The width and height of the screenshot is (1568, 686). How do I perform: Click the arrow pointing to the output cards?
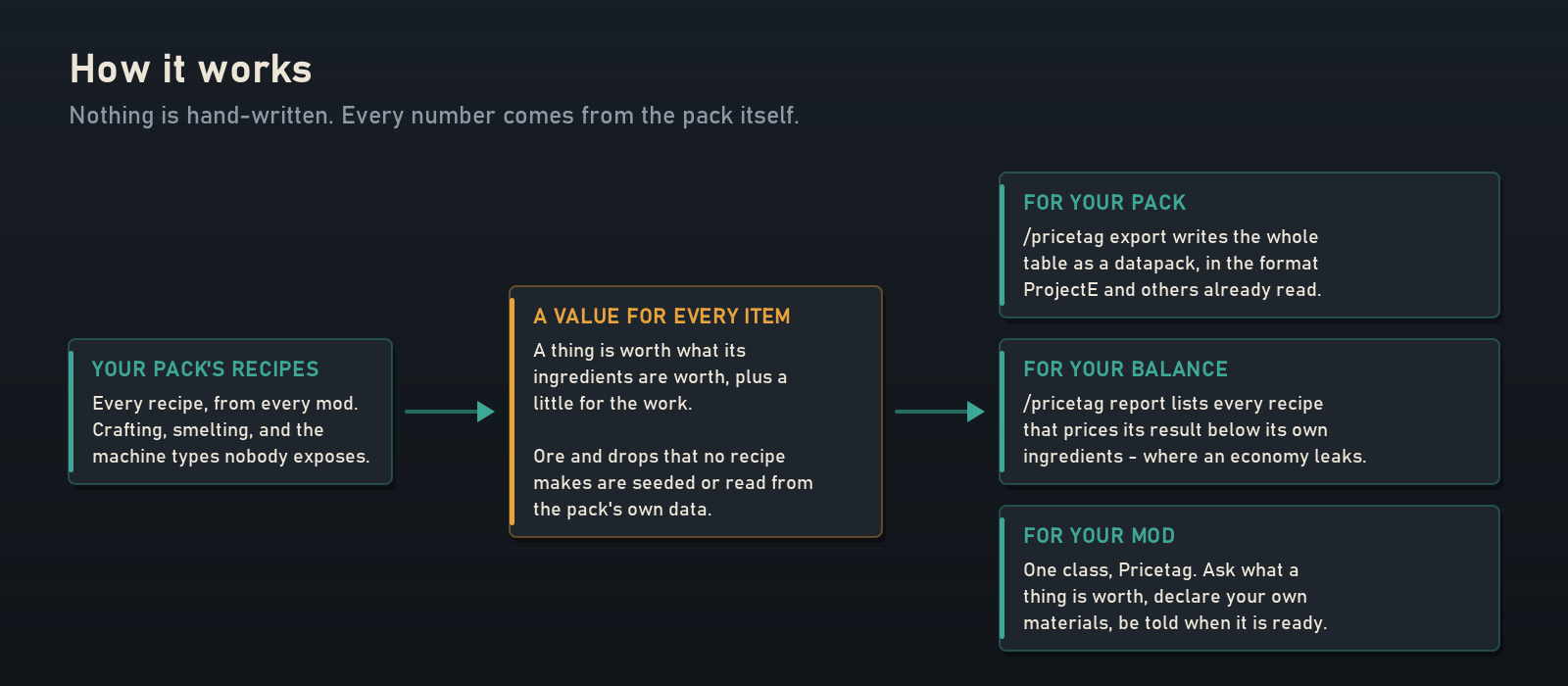[x=940, y=412]
